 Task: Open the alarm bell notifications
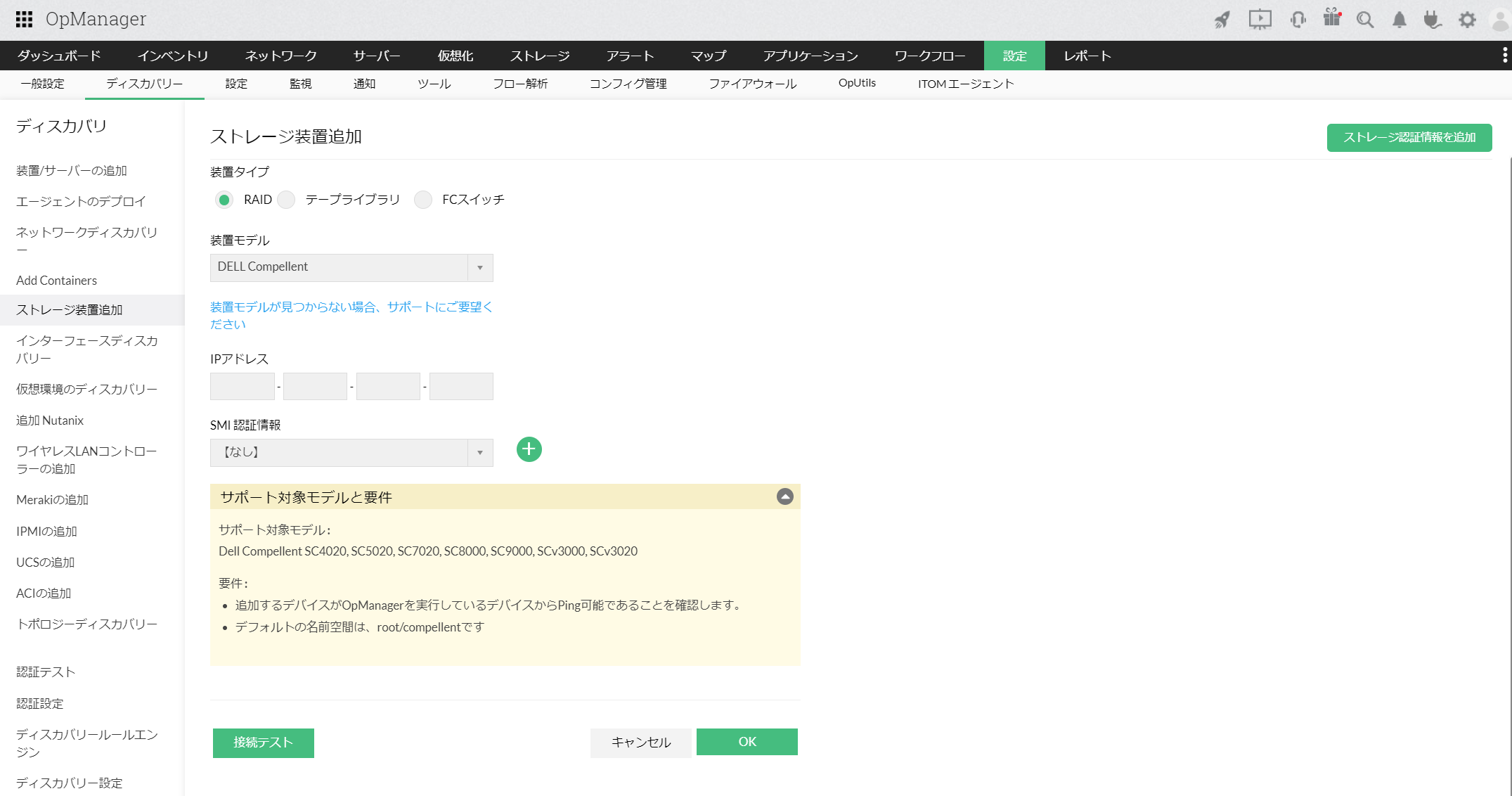click(x=1400, y=20)
